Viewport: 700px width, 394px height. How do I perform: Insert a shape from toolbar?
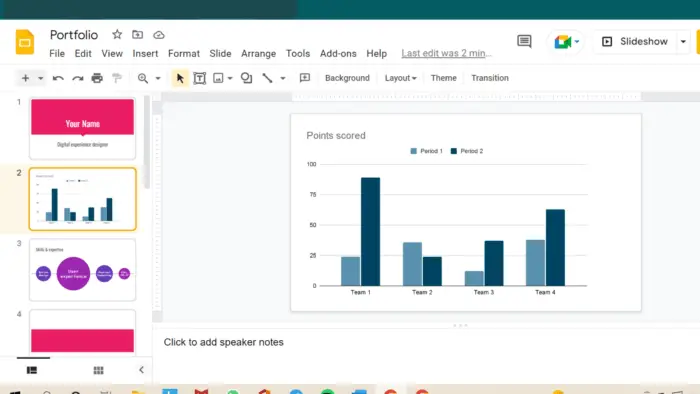point(246,78)
